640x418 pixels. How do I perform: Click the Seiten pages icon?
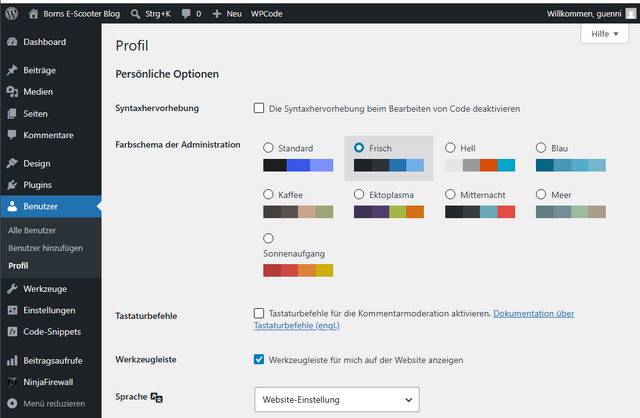(12, 113)
